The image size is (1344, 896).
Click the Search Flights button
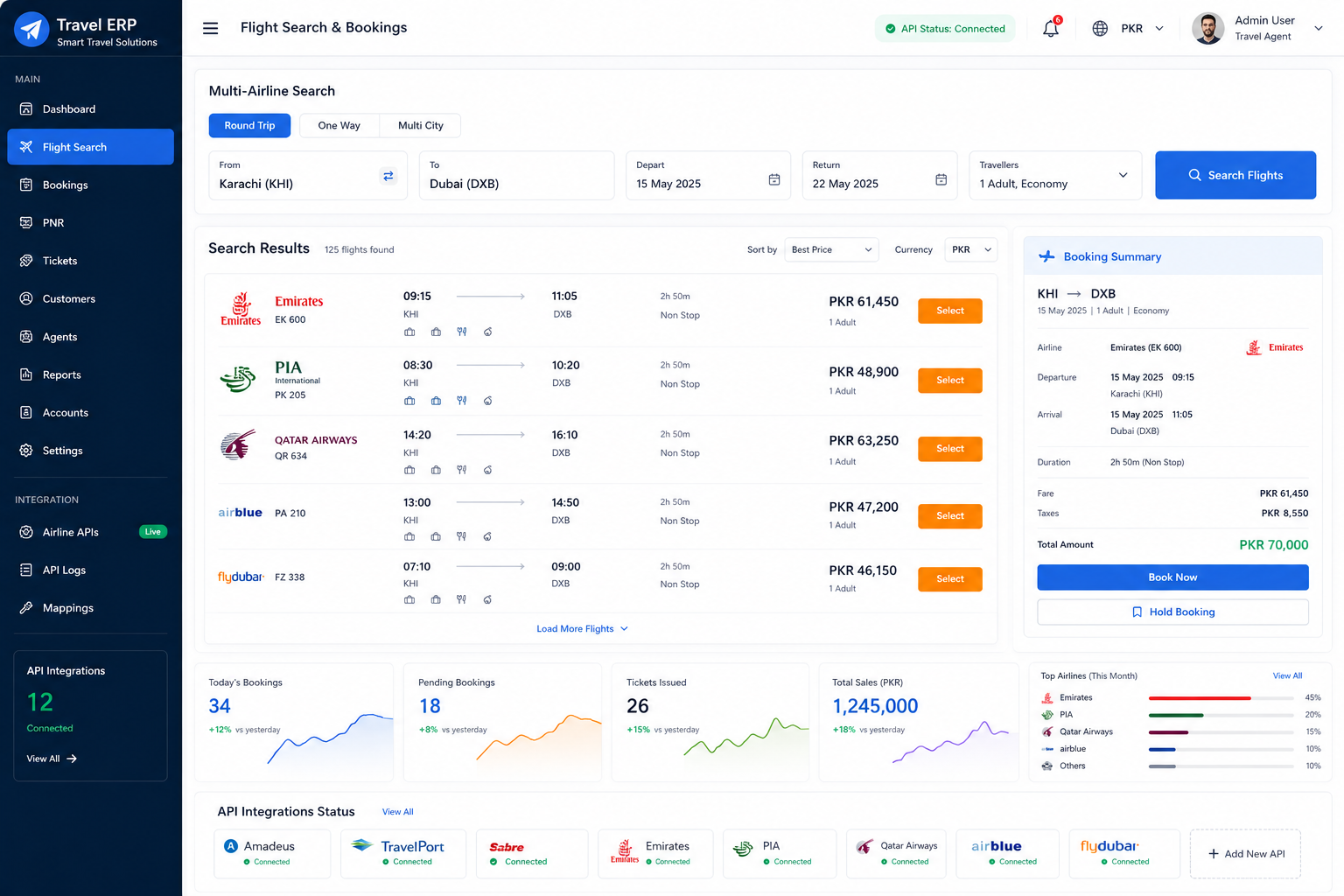(x=1235, y=175)
